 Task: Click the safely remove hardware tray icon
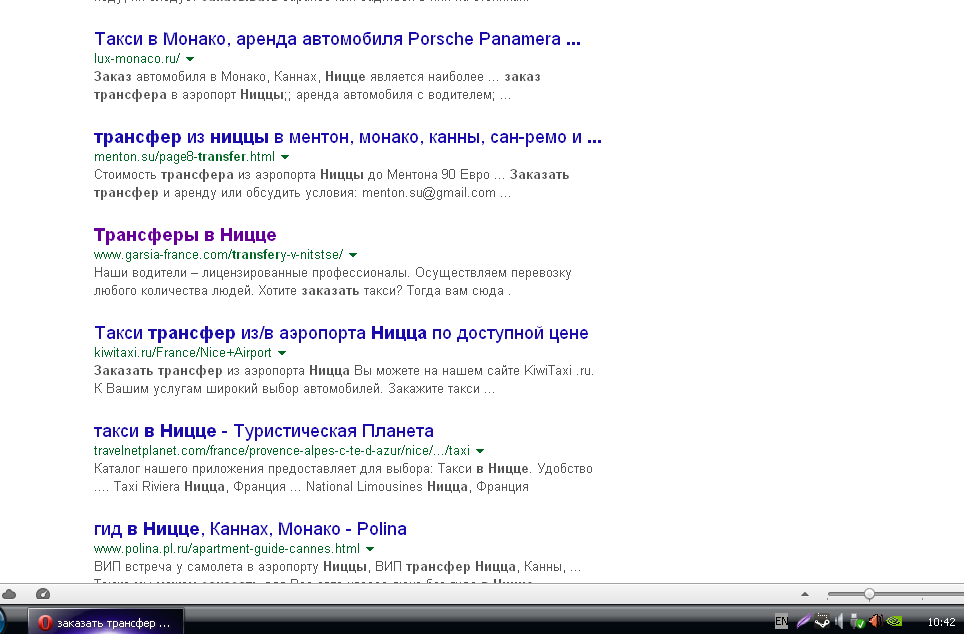coord(858,622)
